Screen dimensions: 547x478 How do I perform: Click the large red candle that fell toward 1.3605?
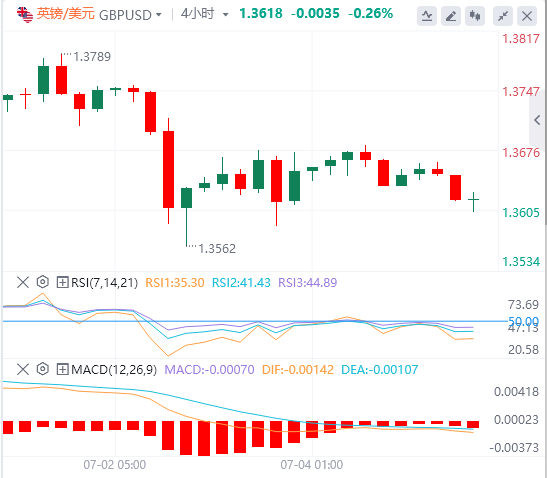click(x=168, y=170)
